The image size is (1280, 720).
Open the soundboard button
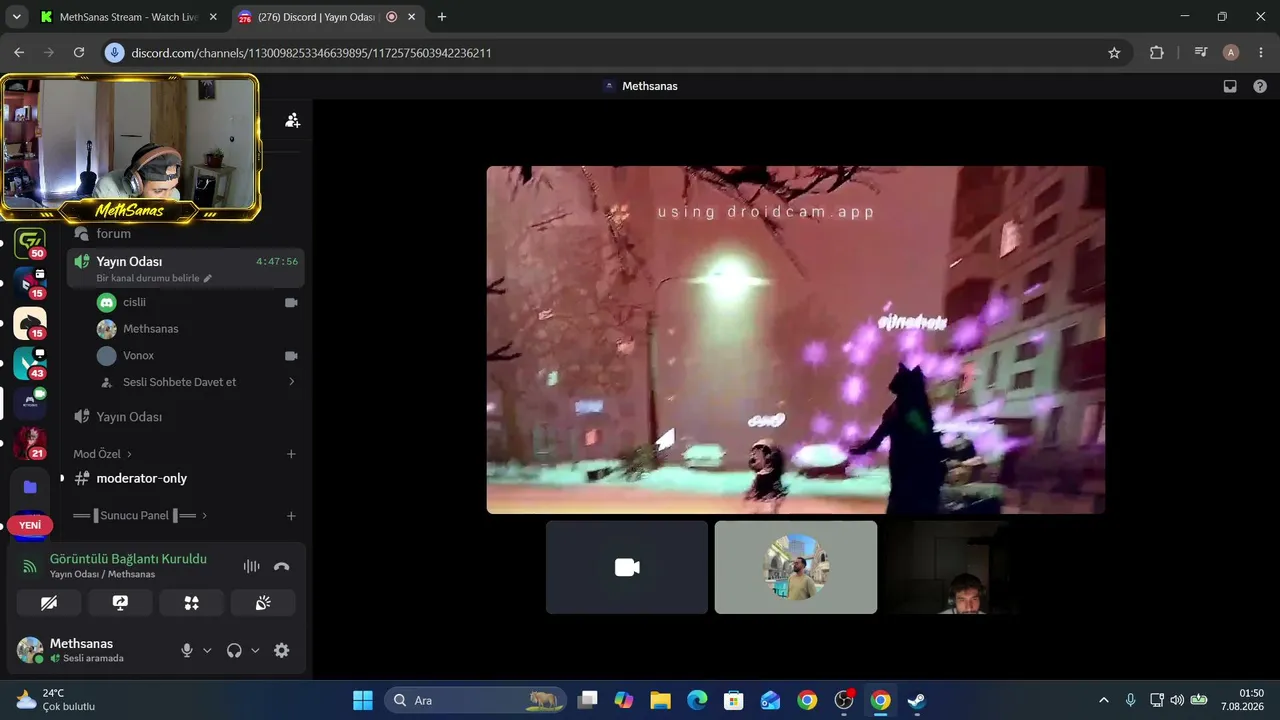tap(263, 602)
